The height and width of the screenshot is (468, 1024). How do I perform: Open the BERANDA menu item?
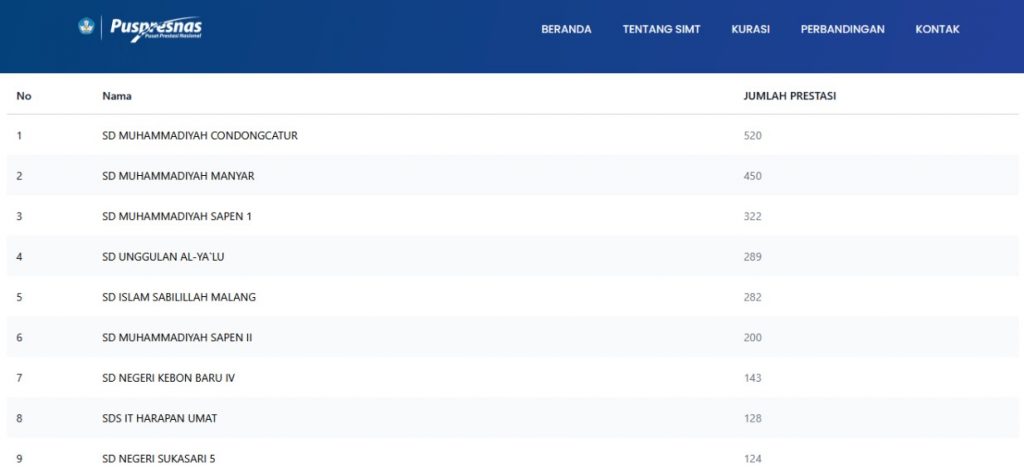coord(566,29)
